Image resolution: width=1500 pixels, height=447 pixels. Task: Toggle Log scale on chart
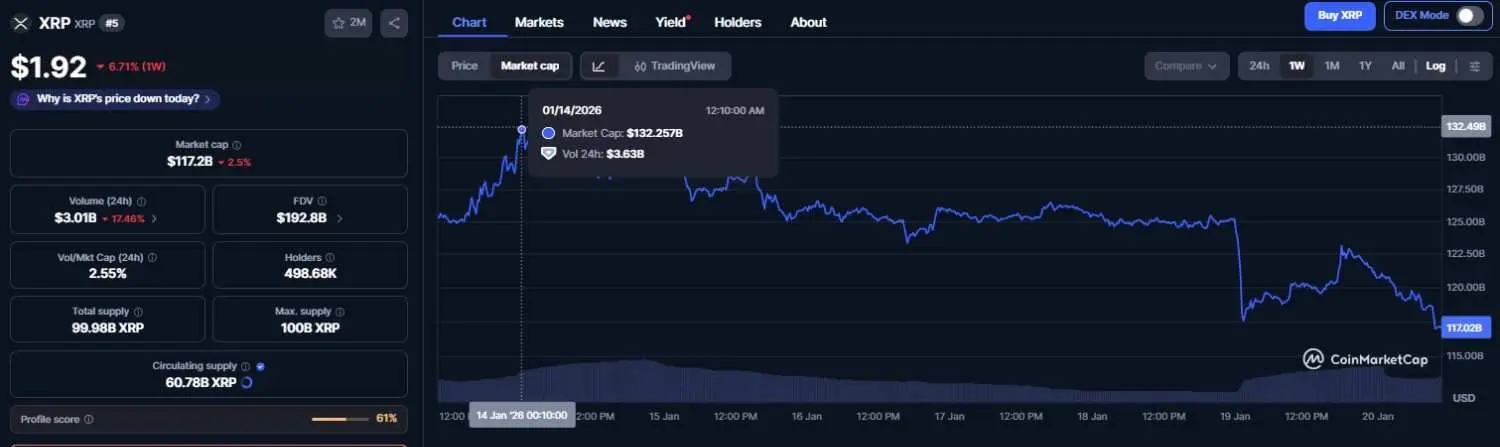[x=1436, y=66]
